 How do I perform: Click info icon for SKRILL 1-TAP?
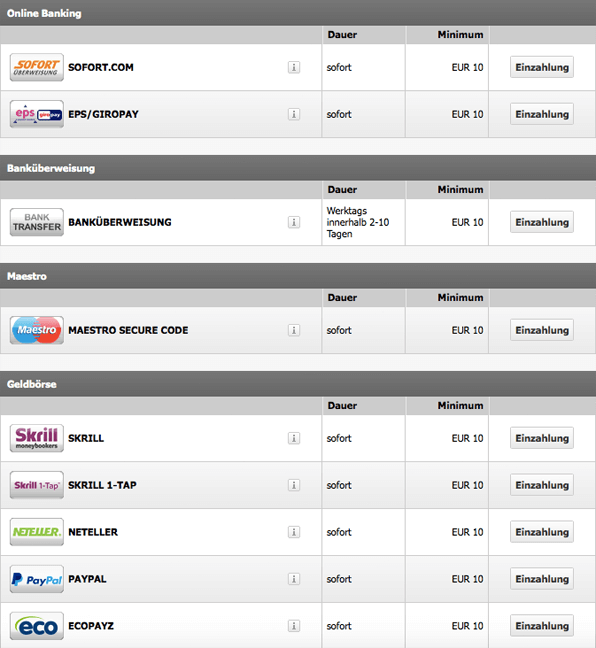point(294,485)
